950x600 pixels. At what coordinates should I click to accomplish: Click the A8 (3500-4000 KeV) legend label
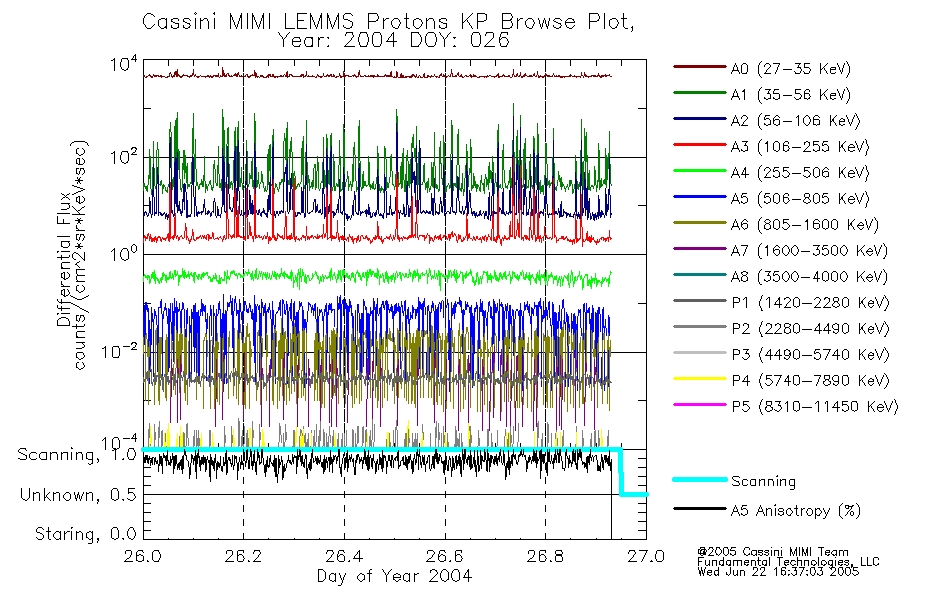809,276
